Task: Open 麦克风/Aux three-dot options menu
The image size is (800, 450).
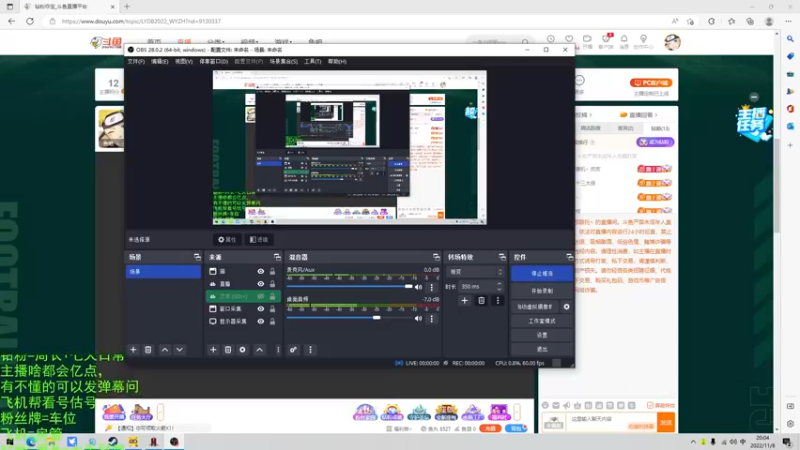Action: click(432, 287)
